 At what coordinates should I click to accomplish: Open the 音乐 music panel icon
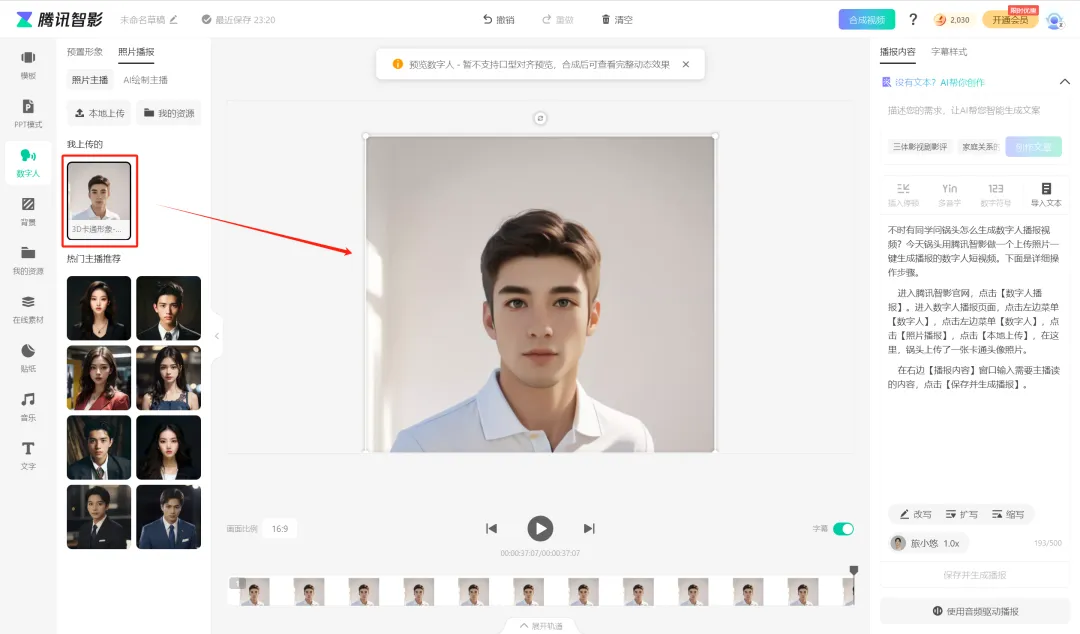tap(28, 406)
